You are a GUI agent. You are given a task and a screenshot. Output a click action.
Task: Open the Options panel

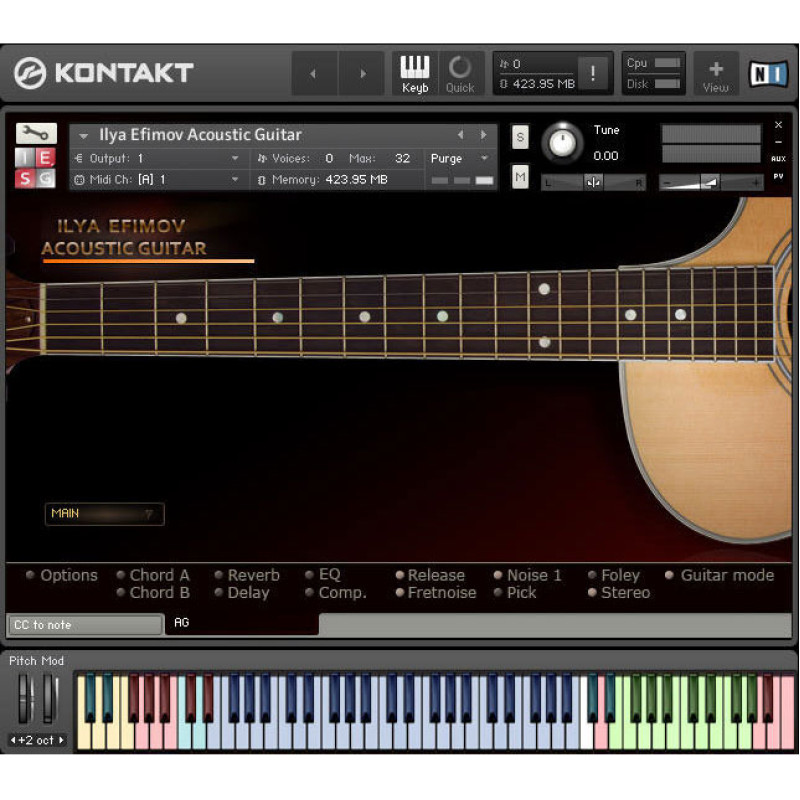click(32, 576)
